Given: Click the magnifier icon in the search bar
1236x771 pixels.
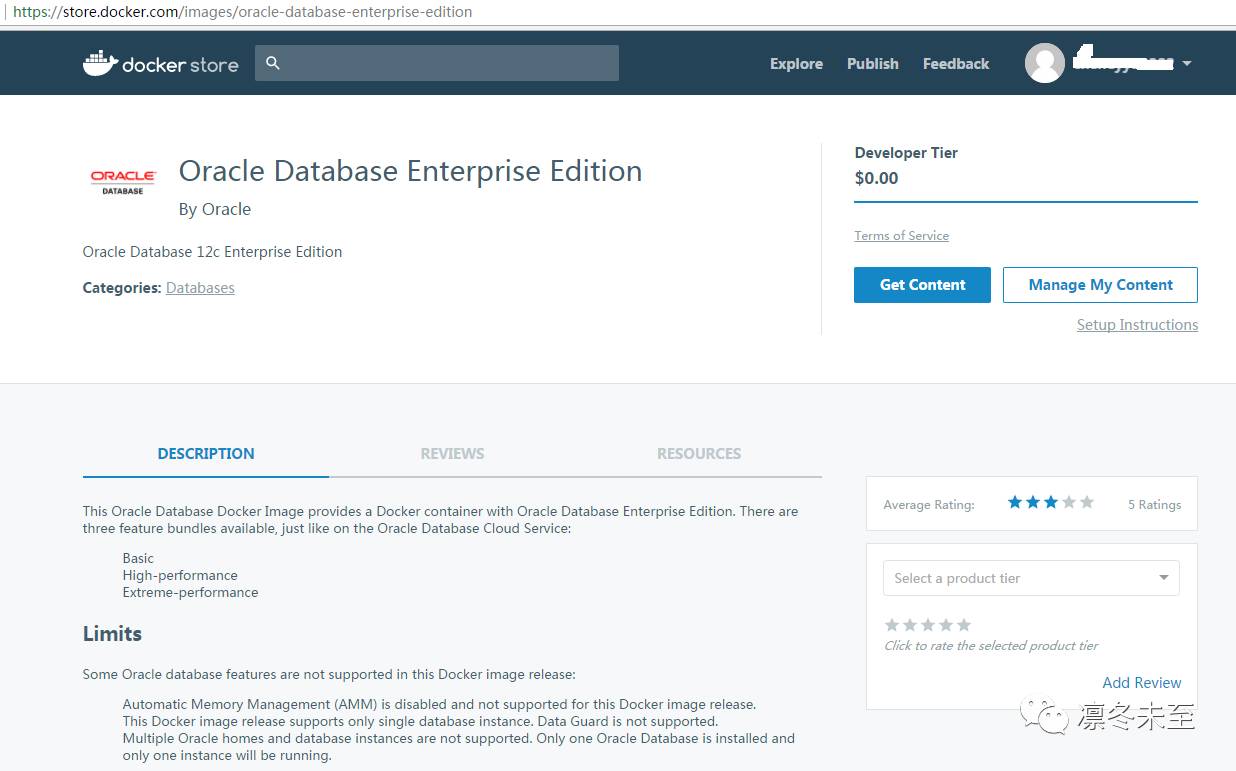Looking at the screenshot, I should point(272,62).
